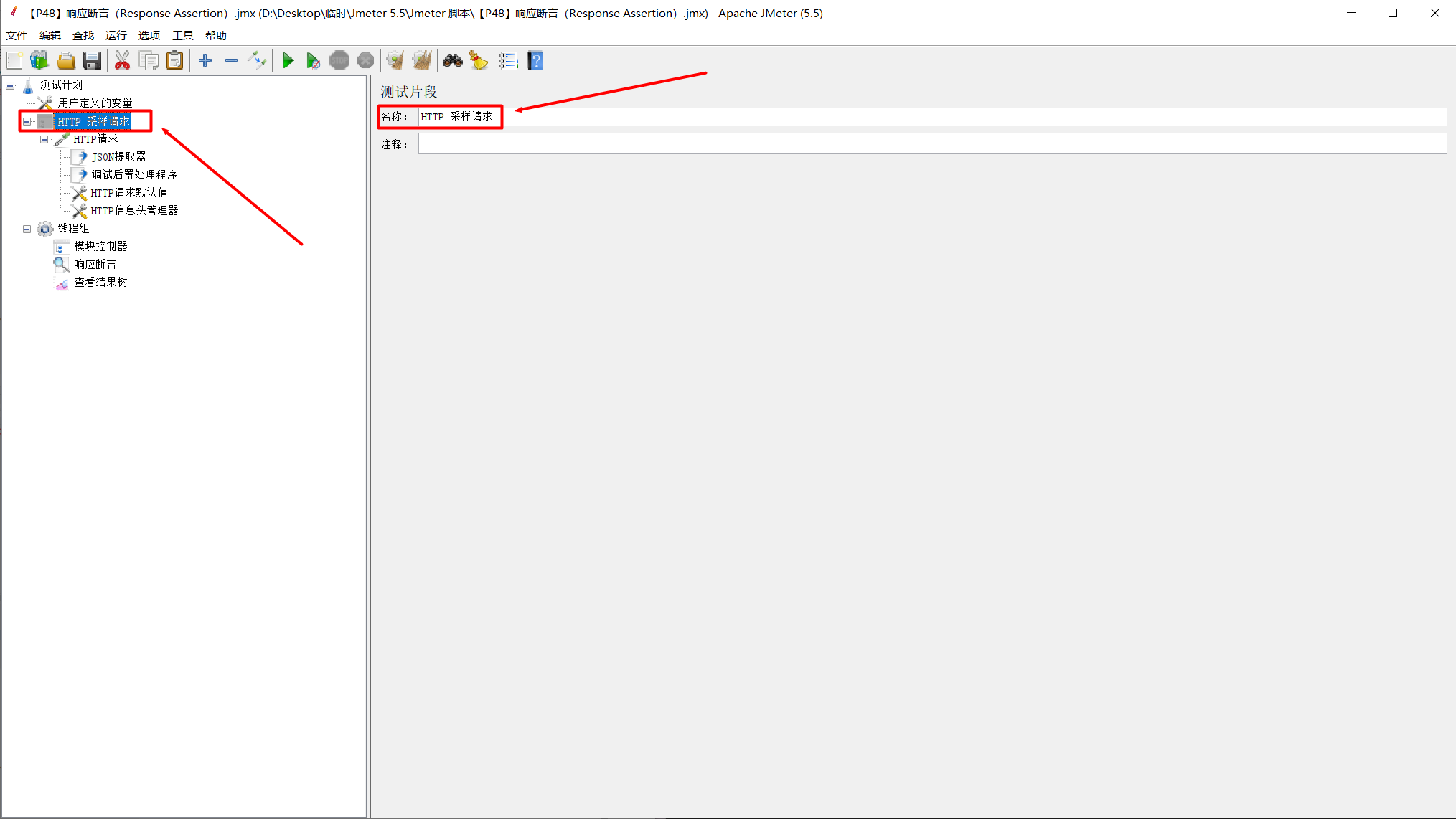Click the binoculars Search icon
The height and width of the screenshot is (819, 1456).
pos(452,61)
